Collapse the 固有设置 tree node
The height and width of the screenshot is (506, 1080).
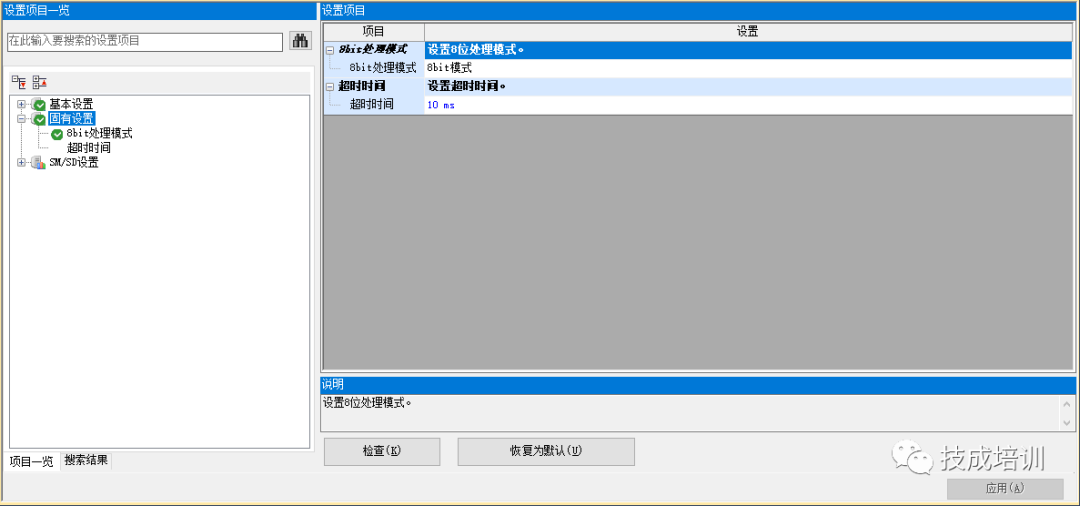tap(21, 119)
